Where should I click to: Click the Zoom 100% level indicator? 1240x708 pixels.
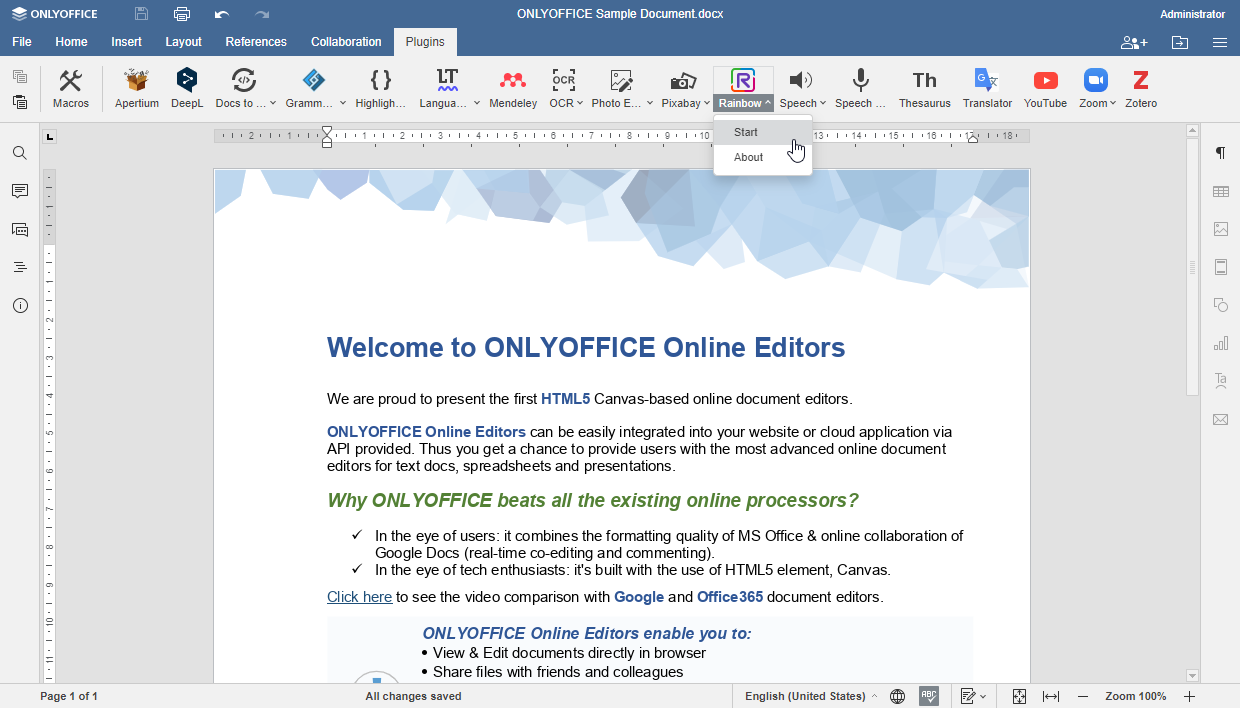coord(1136,696)
